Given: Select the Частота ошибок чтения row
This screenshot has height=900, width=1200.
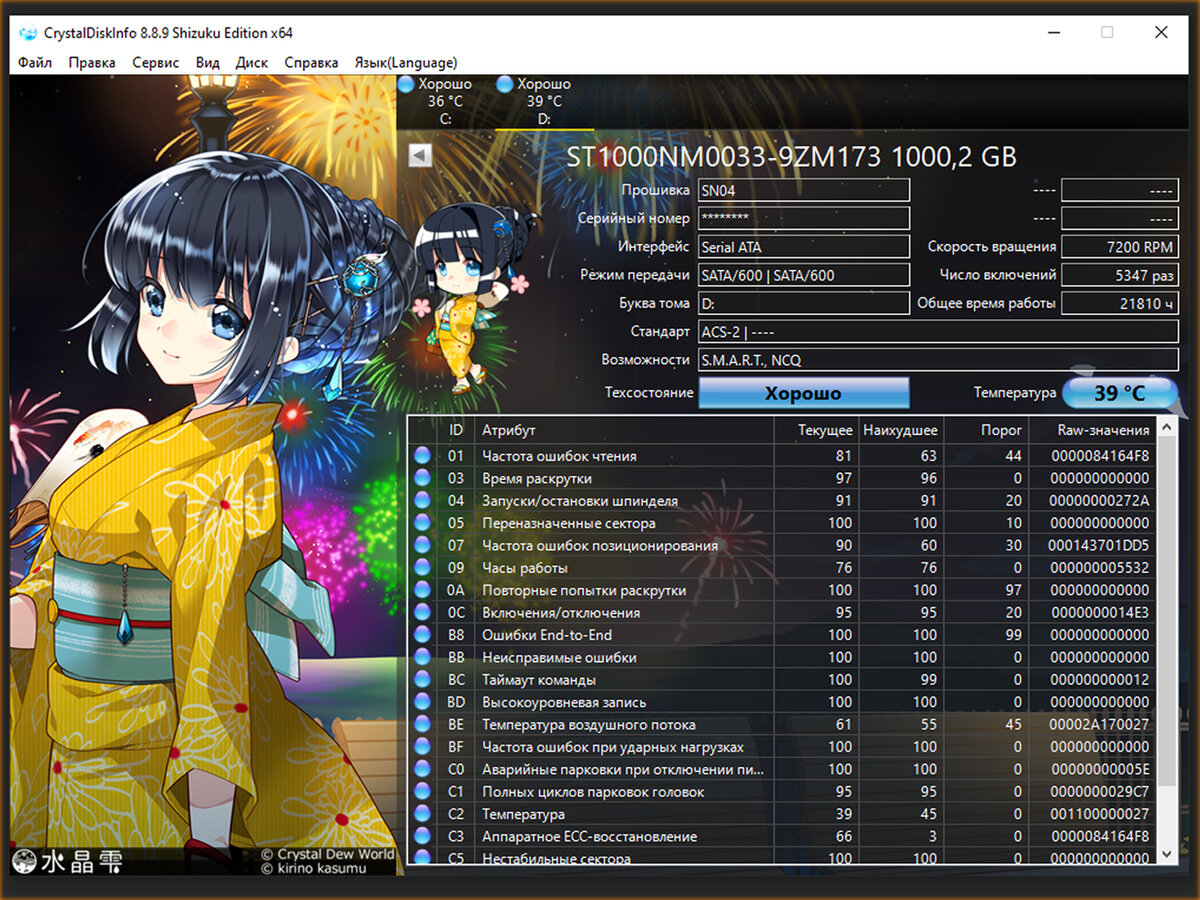Looking at the screenshot, I should [782, 456].
